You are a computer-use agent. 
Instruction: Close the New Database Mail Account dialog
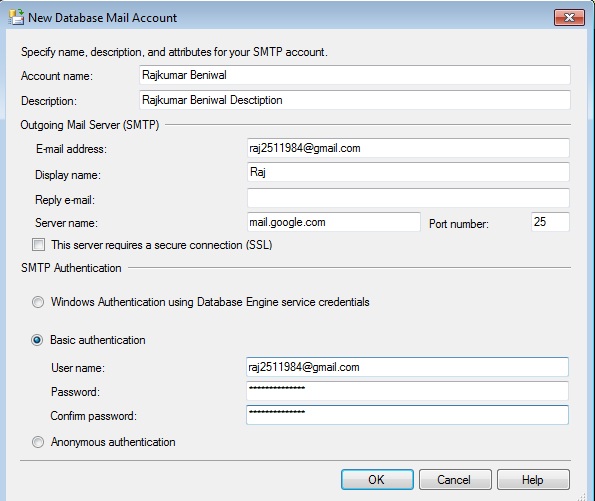(x=569, y=17)
